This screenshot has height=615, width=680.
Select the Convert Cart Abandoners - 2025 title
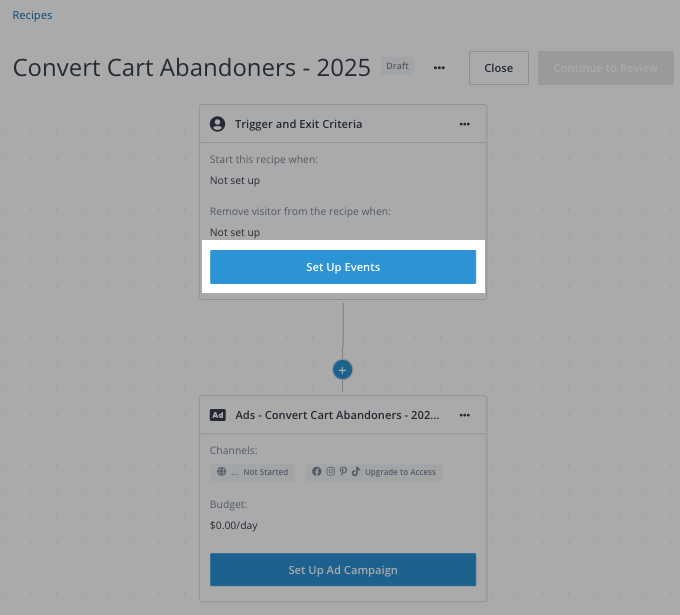tap(192, 68)
